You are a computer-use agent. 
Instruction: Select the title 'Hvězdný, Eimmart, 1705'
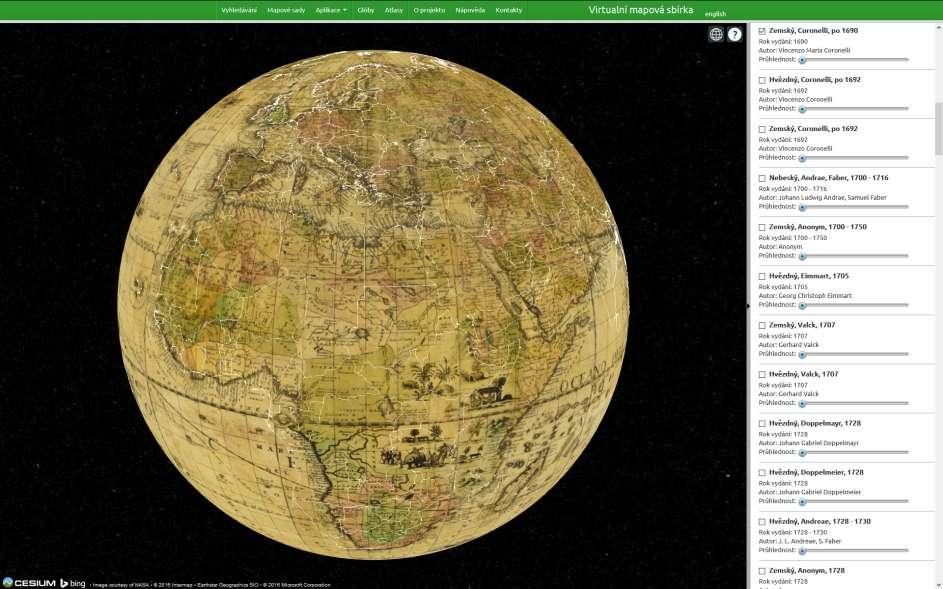point(808,276)
